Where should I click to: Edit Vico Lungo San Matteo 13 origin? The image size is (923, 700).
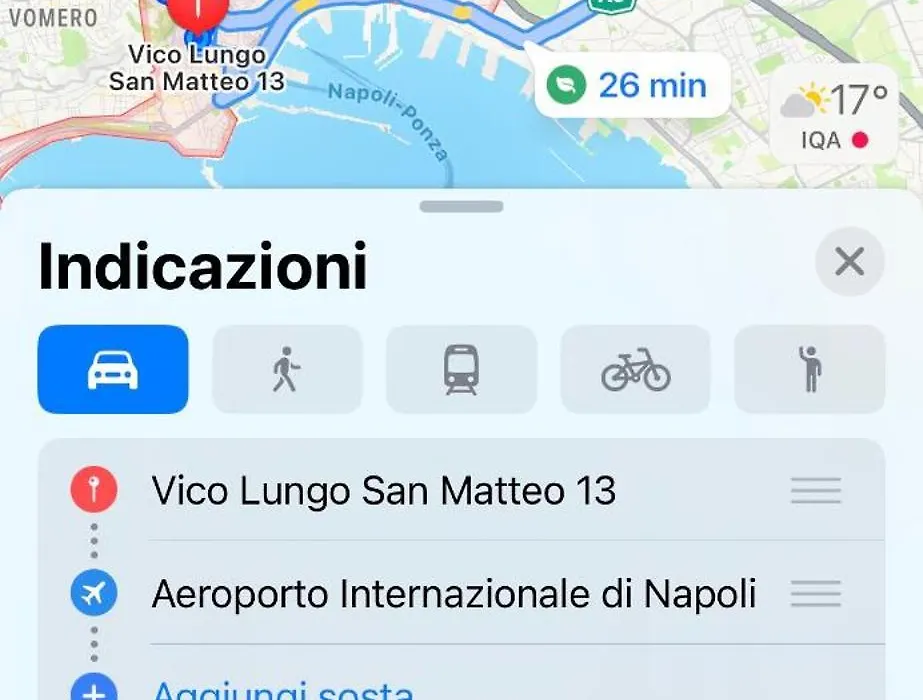(384, 490)
